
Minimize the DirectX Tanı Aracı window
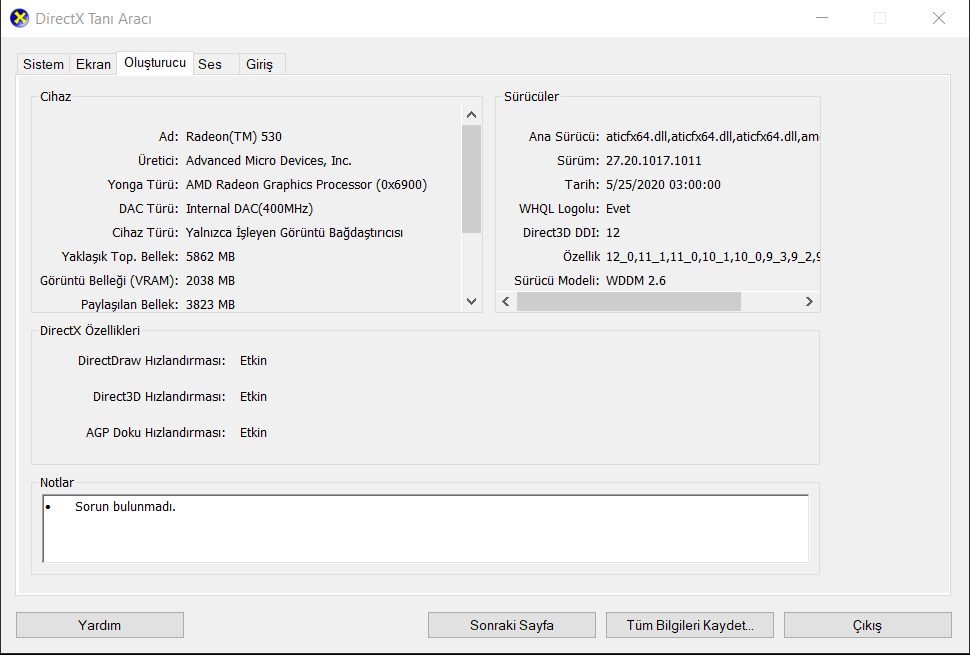pyautogui.click(x=822, y=19)
